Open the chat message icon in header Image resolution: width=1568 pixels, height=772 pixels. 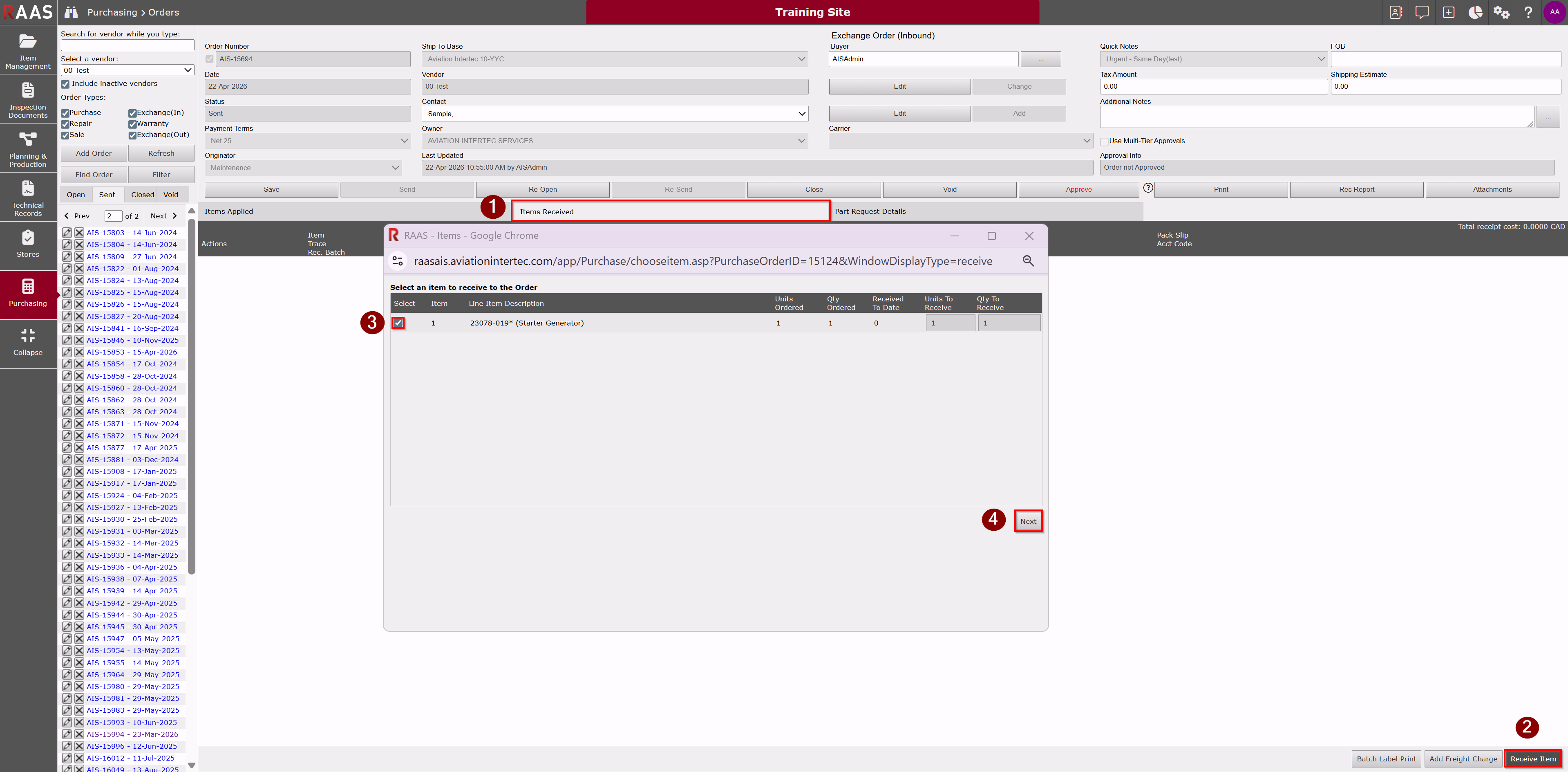tap(1422, 12)
